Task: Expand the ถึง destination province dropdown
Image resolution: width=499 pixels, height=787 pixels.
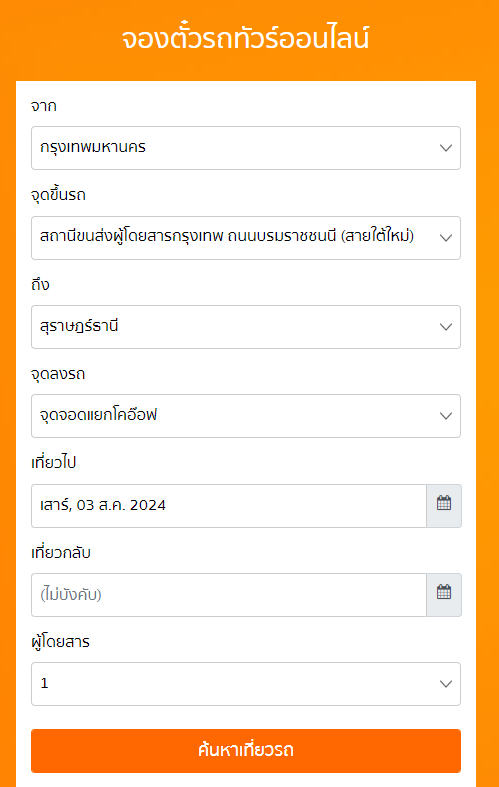Action: 245,327
